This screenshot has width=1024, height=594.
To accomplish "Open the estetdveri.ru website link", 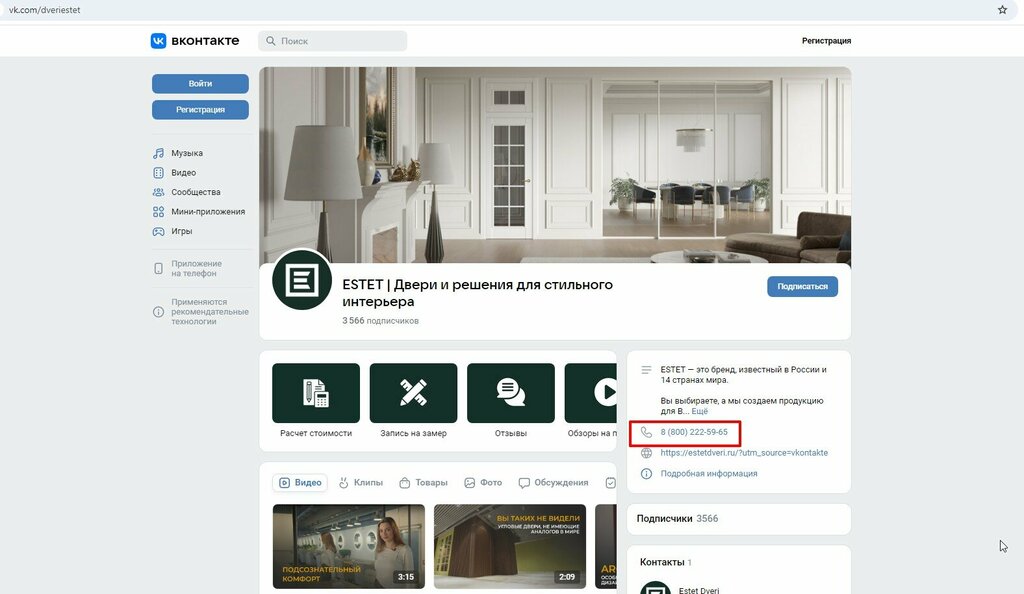I will pyautogui.click(x=744, y=452).
